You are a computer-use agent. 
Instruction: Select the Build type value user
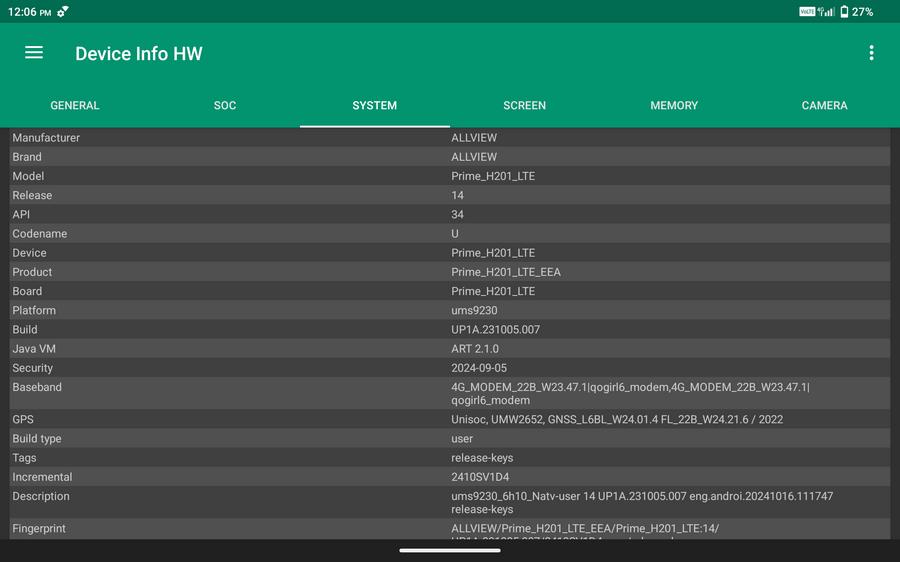462,439
